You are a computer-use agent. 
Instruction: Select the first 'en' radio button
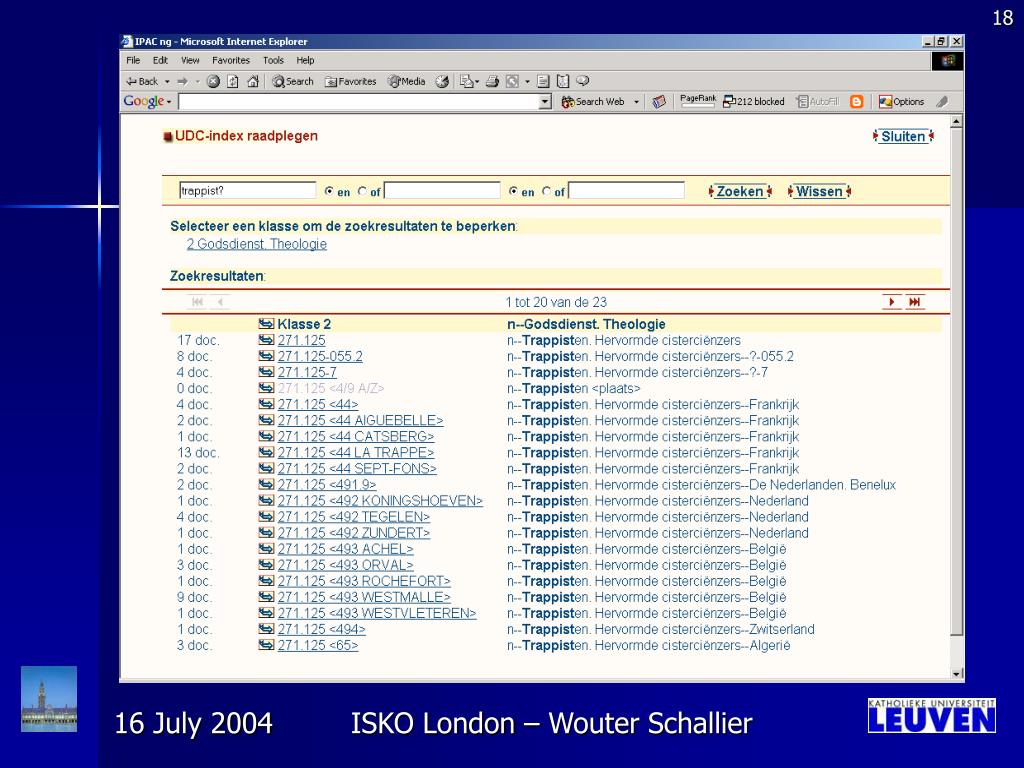click(x=329, y=191)
